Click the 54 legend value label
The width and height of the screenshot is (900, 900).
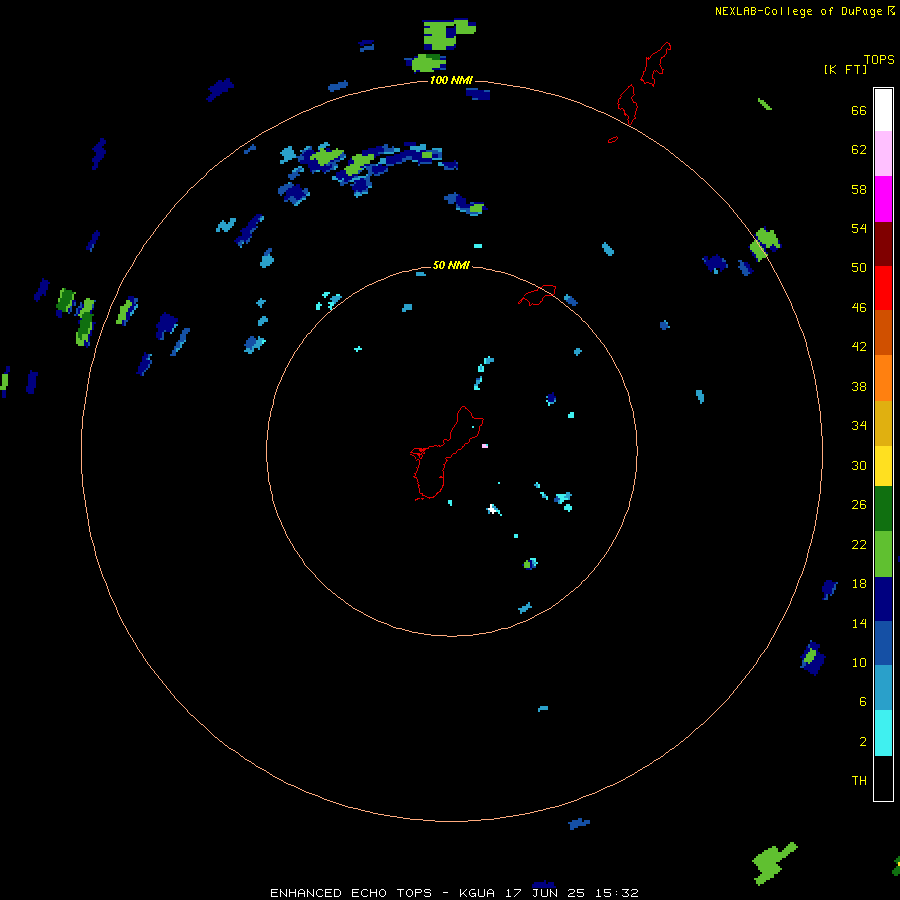[859, 228]
